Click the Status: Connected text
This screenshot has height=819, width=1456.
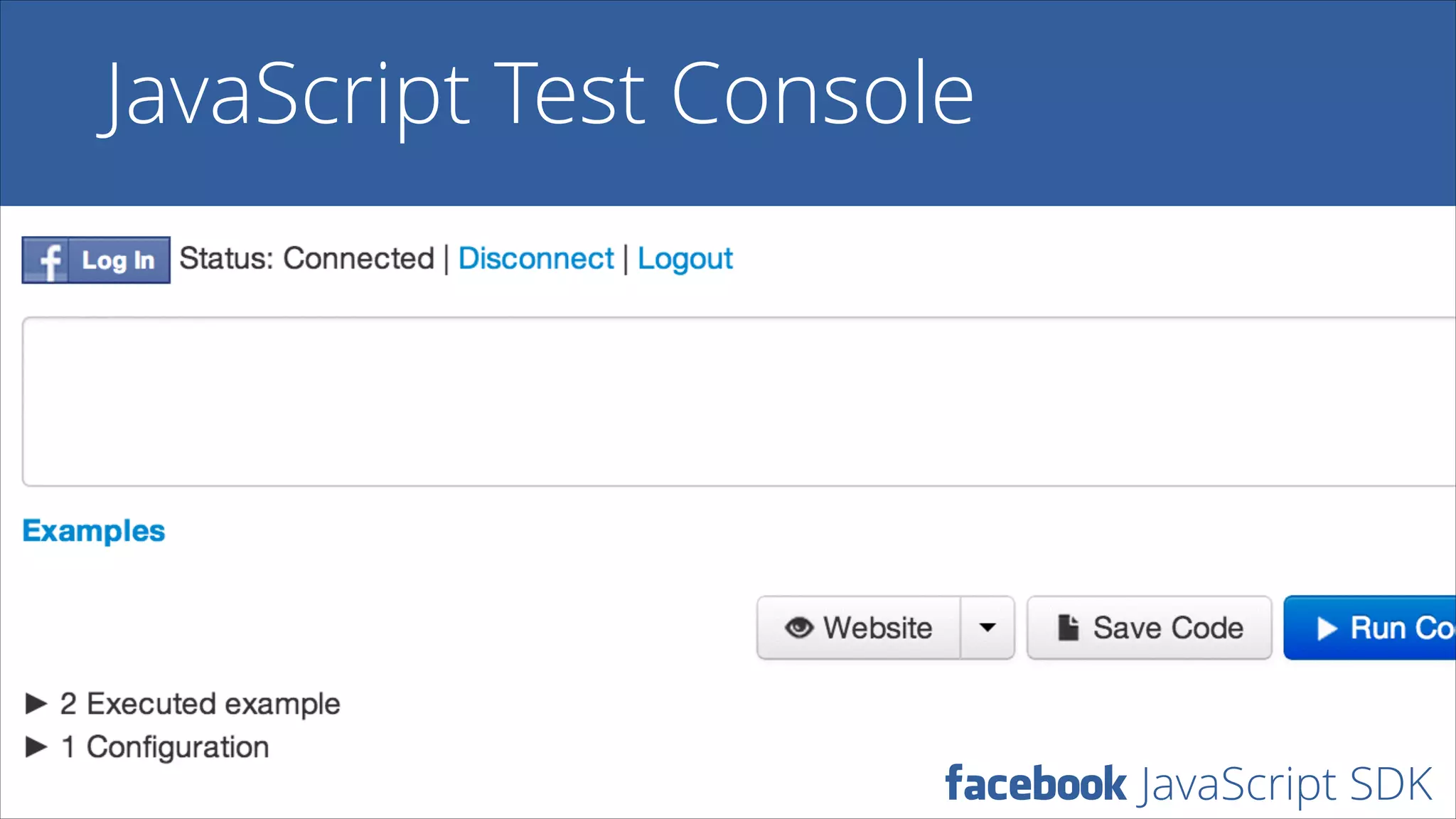tap(306, 259)
